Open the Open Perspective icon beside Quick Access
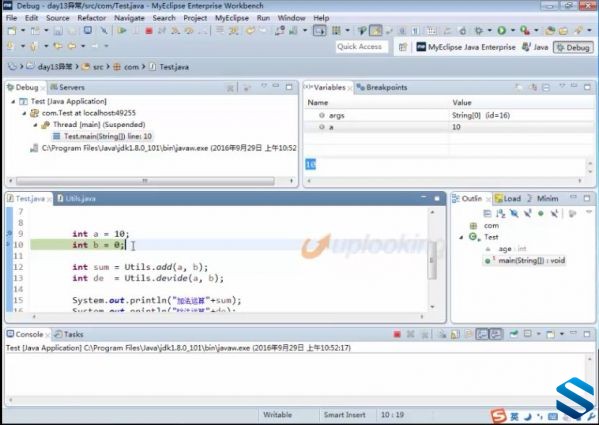 point(403,47)
